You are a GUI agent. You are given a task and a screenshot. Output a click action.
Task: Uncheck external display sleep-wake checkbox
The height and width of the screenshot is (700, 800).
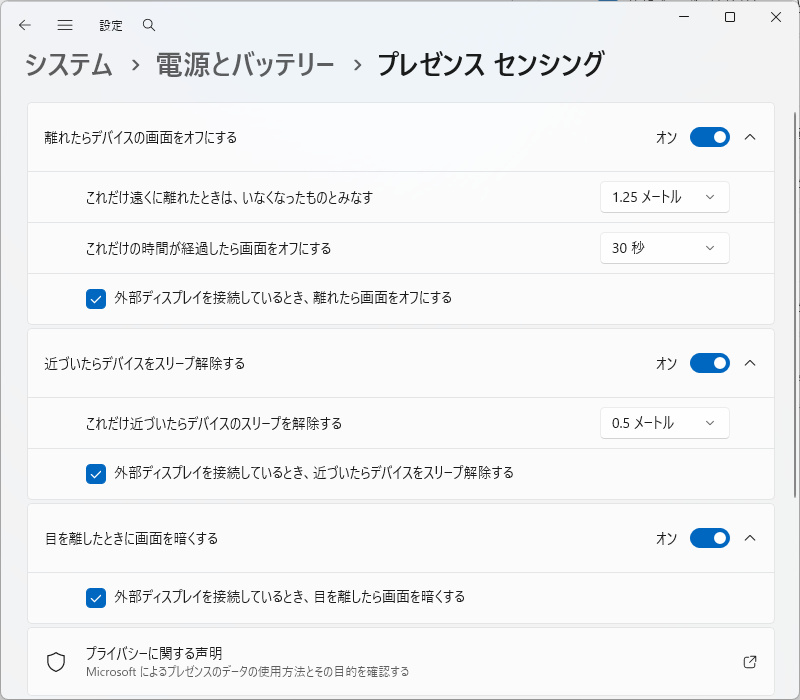click(96, 474)
